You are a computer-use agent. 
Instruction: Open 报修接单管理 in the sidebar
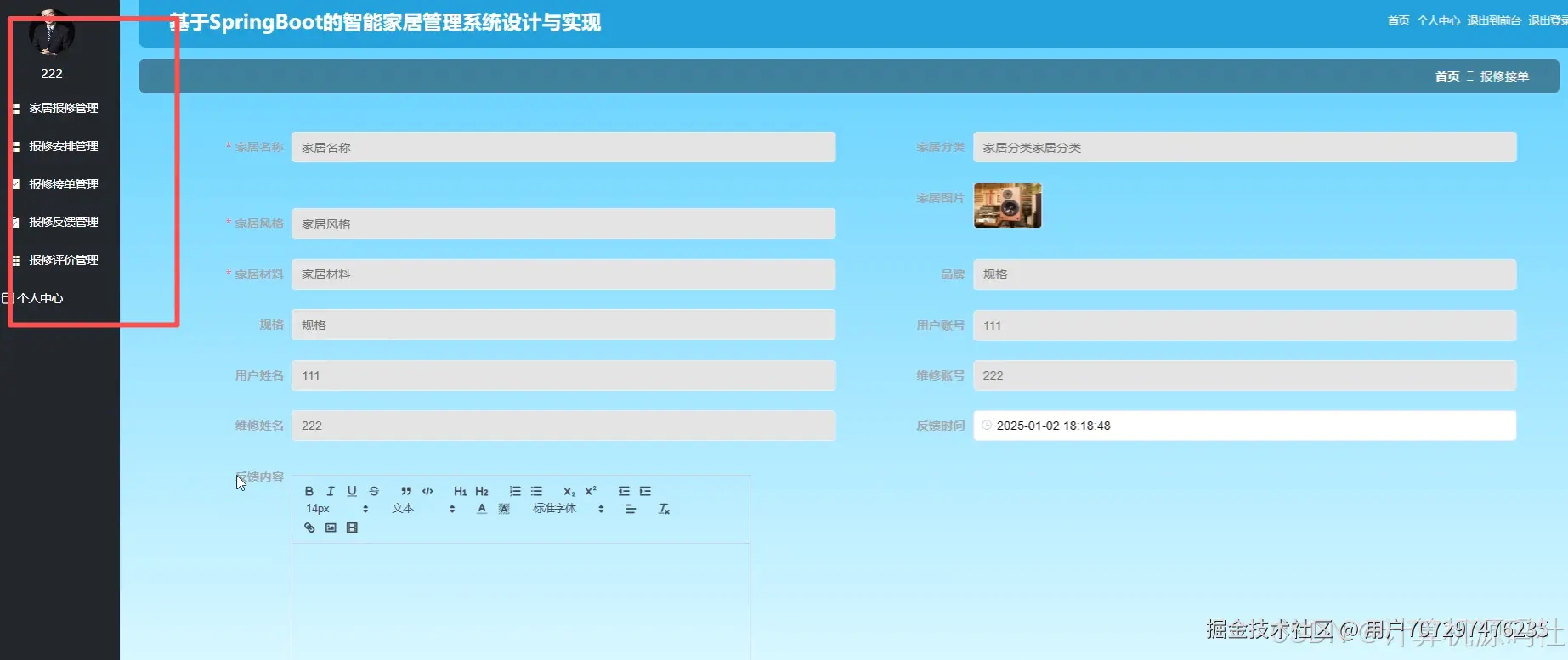click(64, 184)
